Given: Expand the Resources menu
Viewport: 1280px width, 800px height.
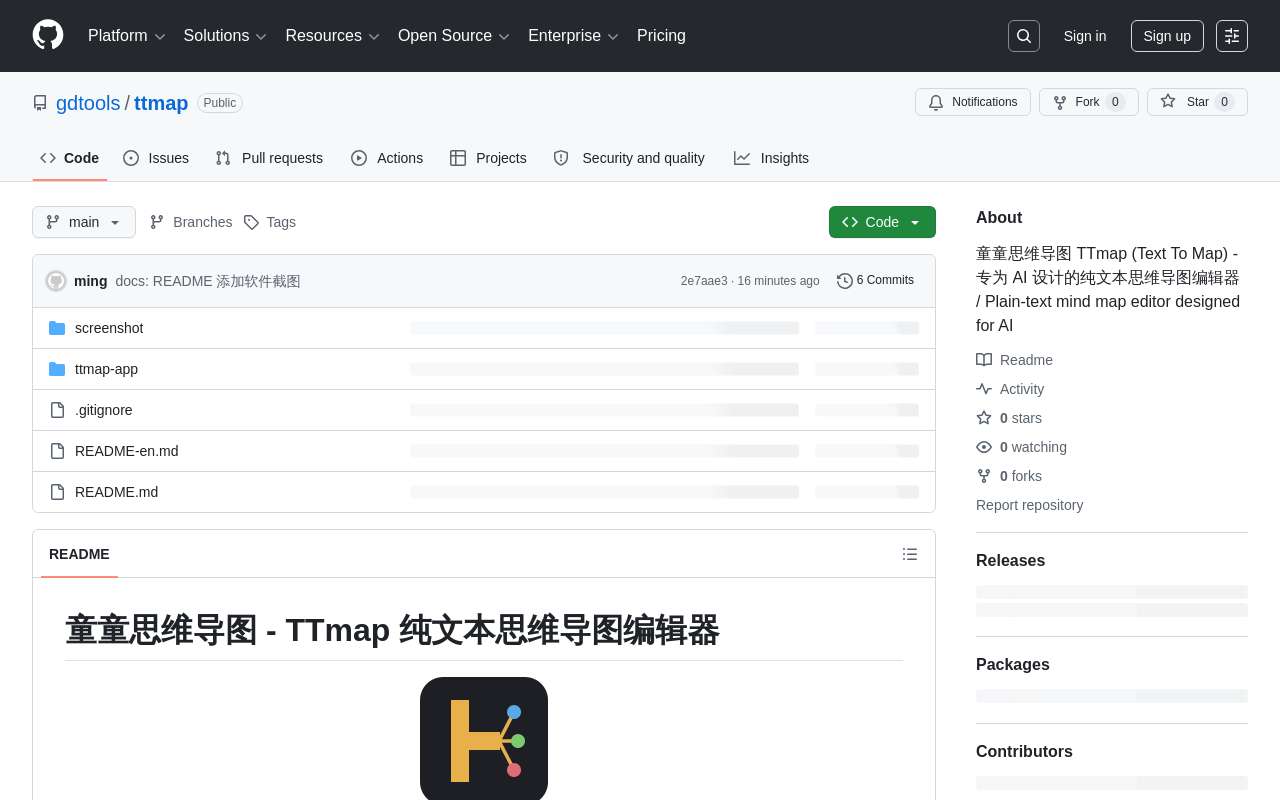Looking at the screenshot, I should (x=332, y=36).
